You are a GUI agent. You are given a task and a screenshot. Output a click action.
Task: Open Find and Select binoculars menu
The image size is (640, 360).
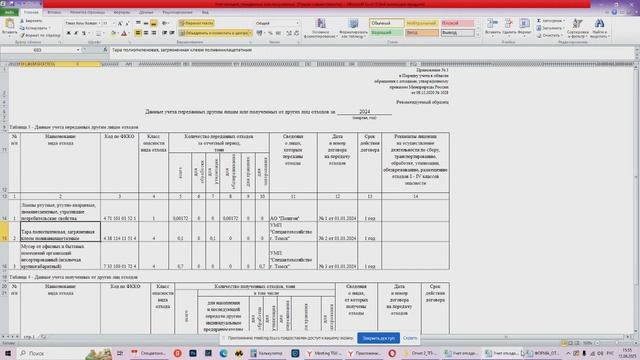599,28
